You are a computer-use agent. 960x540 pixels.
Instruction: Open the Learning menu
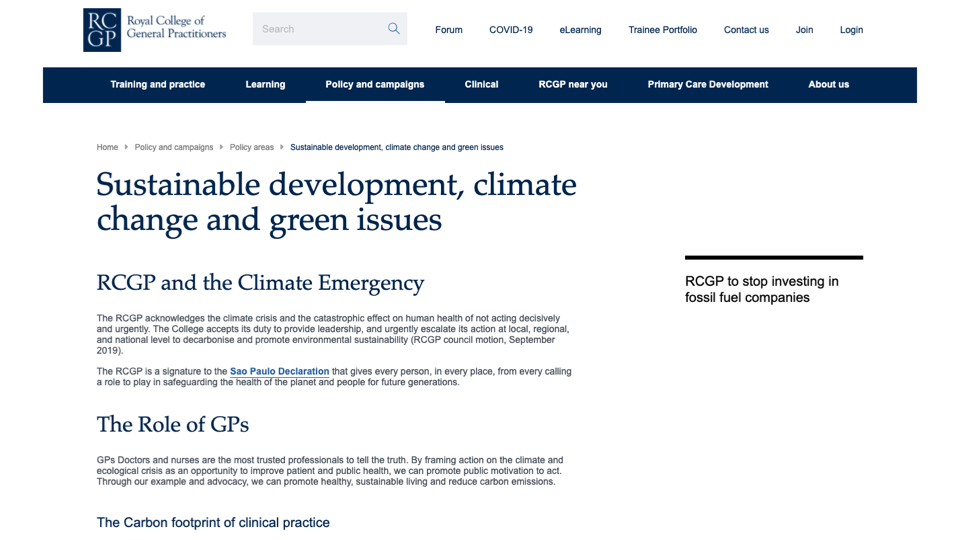[x=265, y=84]
